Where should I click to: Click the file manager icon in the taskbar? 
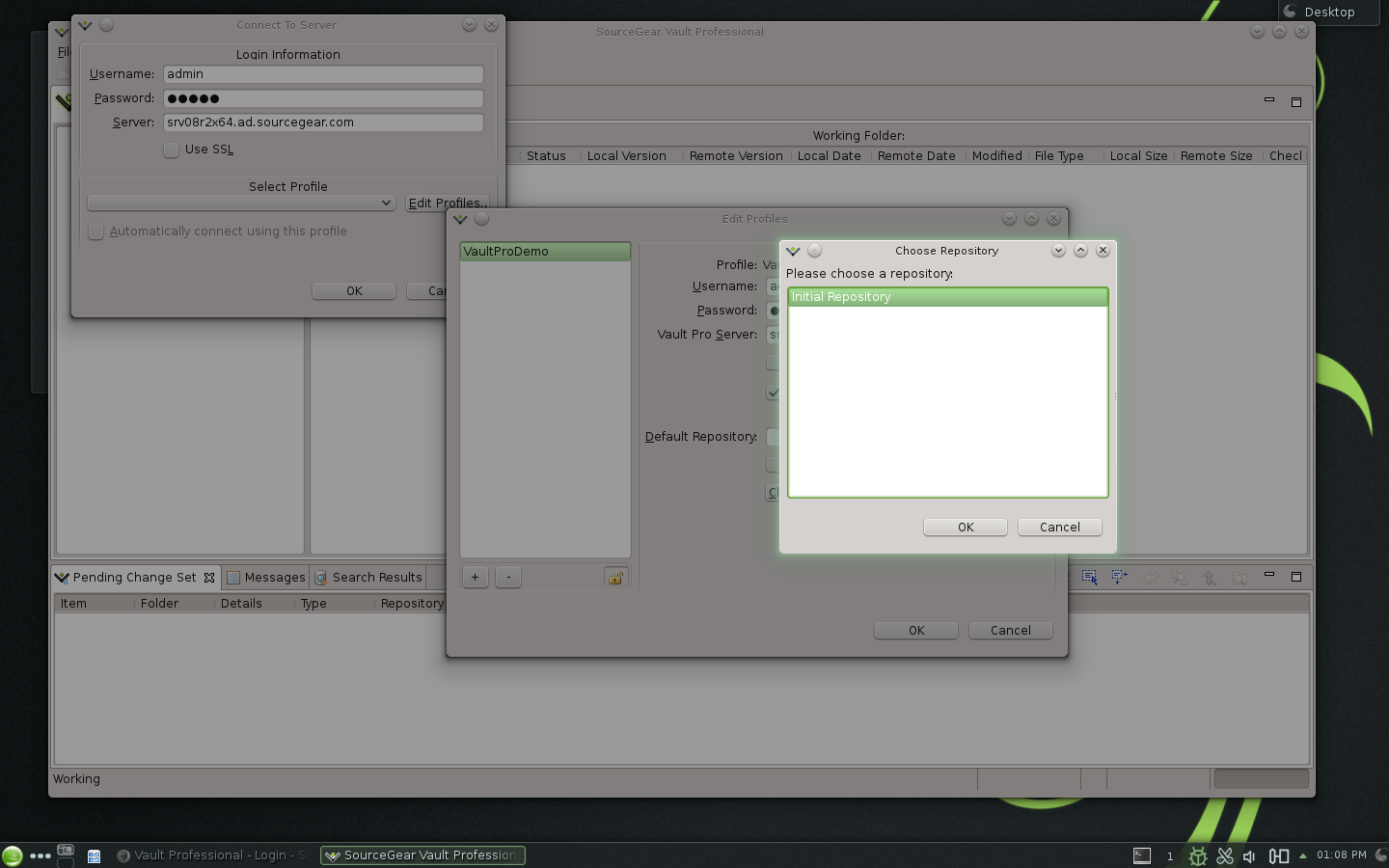click(94, 855)
